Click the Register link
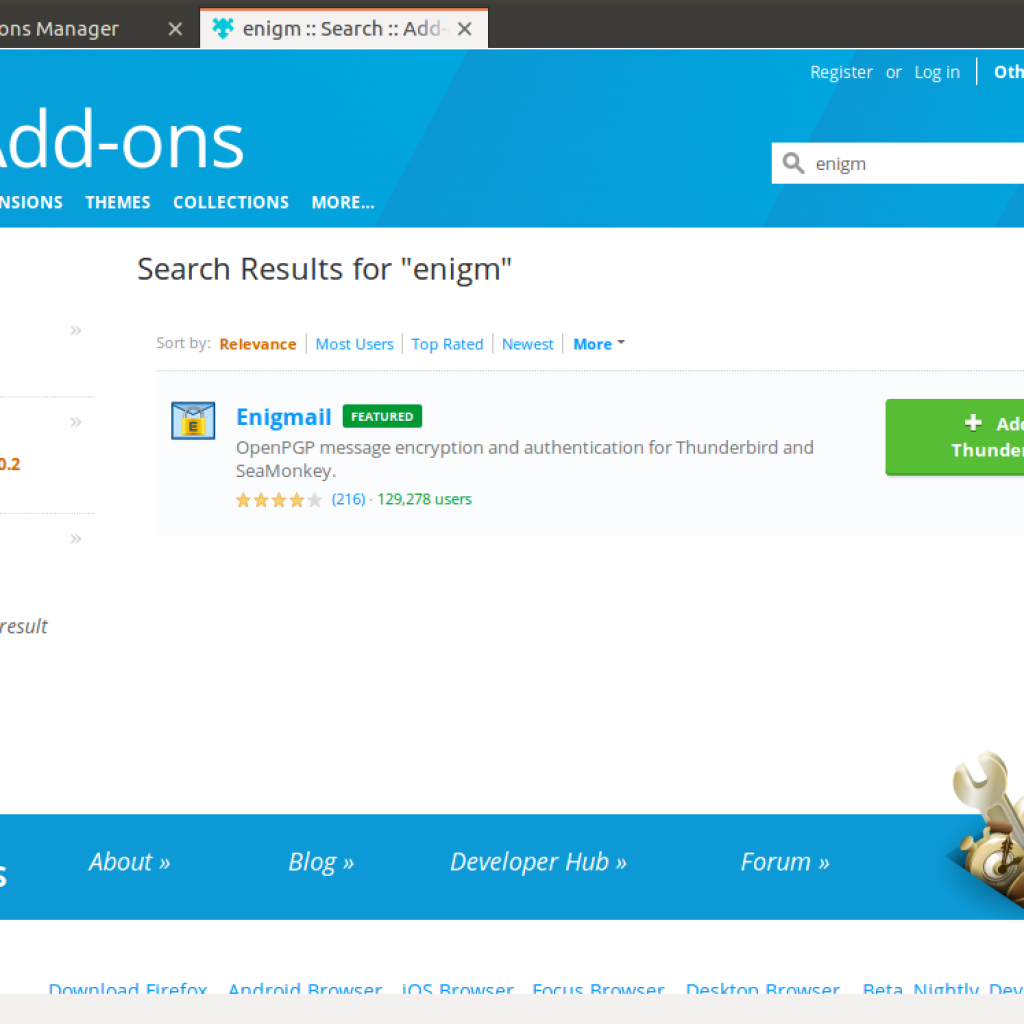The width and height of the screenshot is (1024, 1024). 841,72
